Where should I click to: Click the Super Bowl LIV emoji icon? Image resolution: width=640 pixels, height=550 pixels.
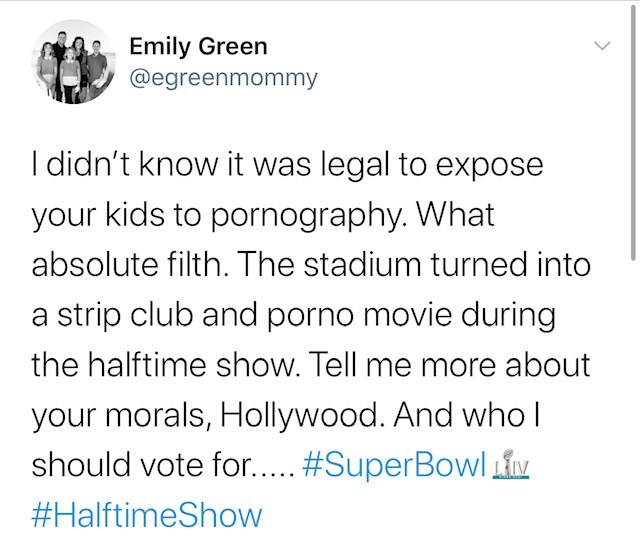pos(511,466)
